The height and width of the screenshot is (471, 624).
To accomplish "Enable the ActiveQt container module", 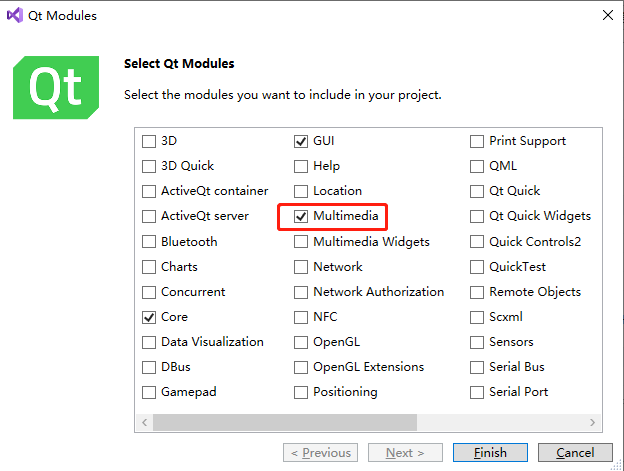I will 149,191.
